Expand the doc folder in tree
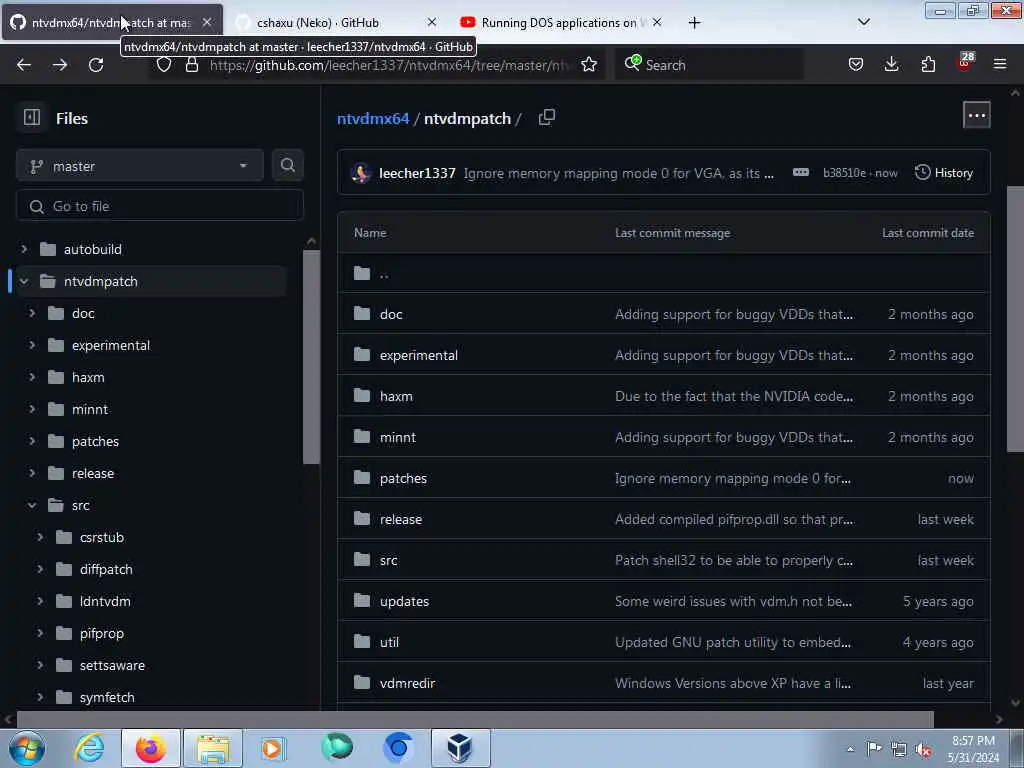Screen dimensions: 1024x768 point(31,313)
